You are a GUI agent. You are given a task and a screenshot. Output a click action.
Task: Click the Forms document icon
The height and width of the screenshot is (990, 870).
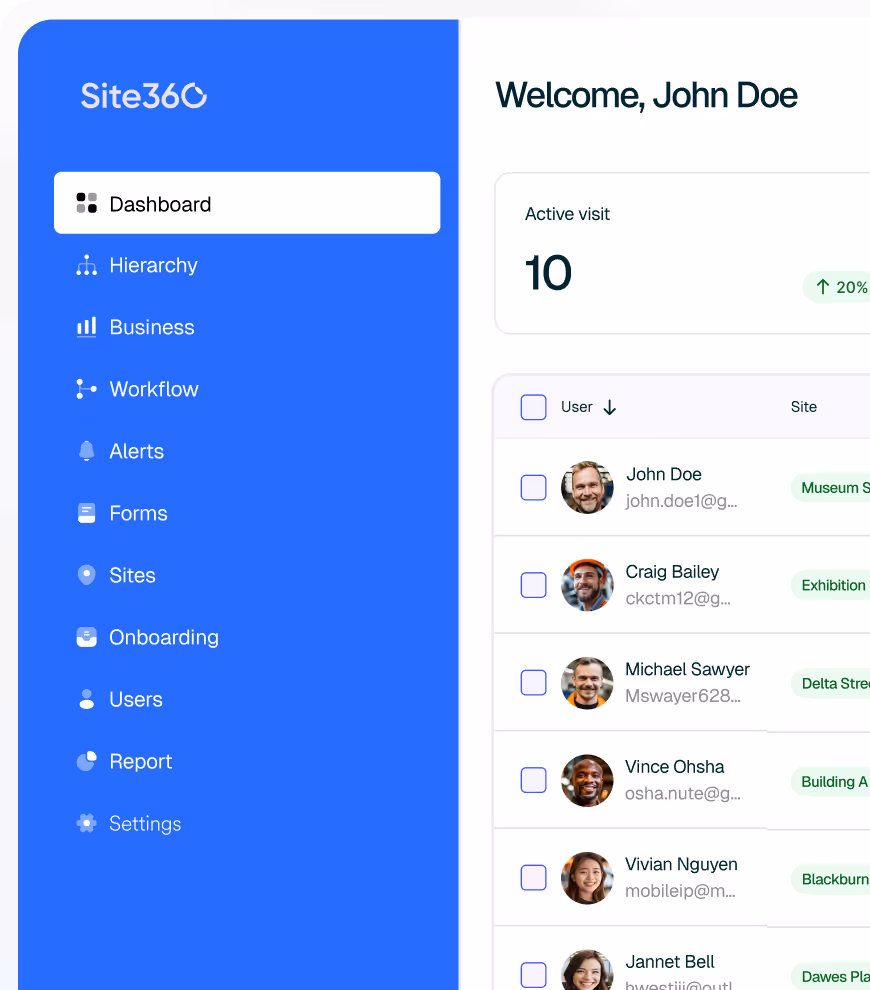(86, 513)
